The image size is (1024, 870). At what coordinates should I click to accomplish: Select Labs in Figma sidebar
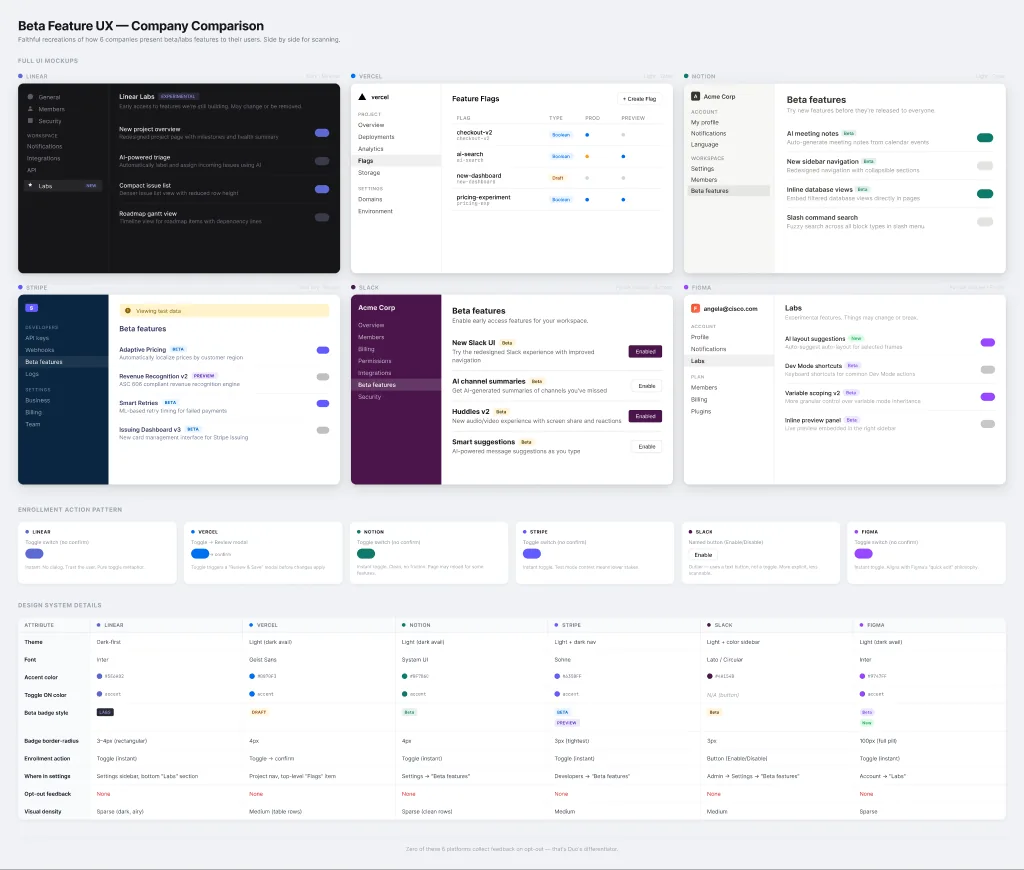point(729,361)
